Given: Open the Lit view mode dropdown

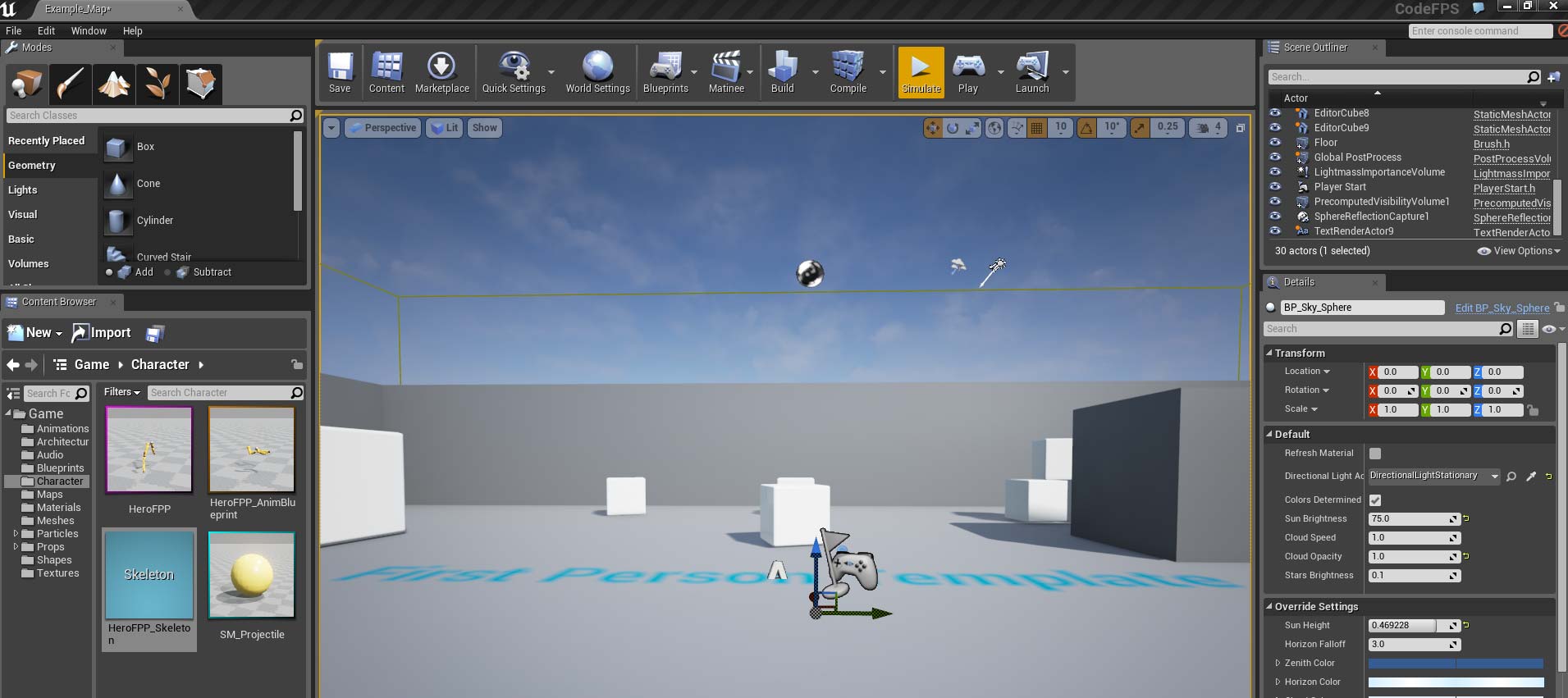Looking at the screenshot, I should coord(445,128).
